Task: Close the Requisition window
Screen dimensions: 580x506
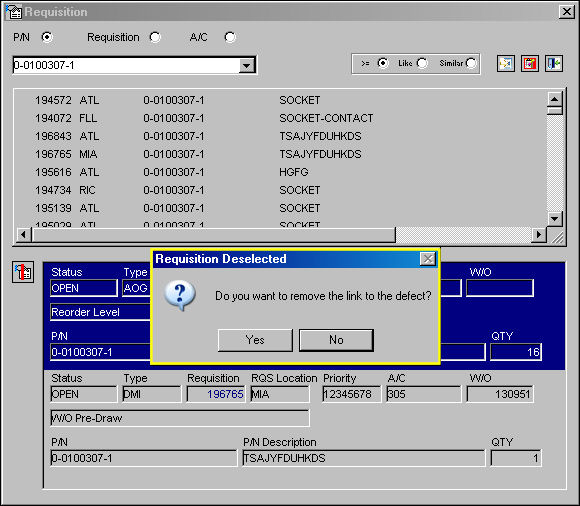Action: (567, 12)
